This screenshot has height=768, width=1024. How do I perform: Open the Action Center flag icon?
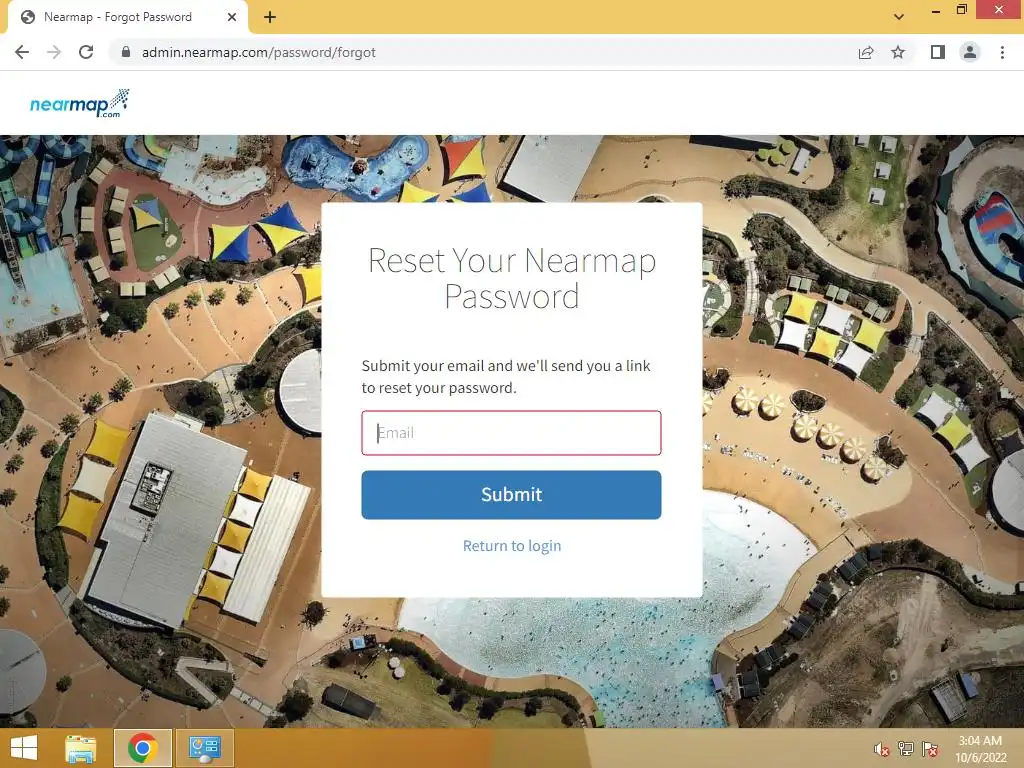click(x=929, y=749)
